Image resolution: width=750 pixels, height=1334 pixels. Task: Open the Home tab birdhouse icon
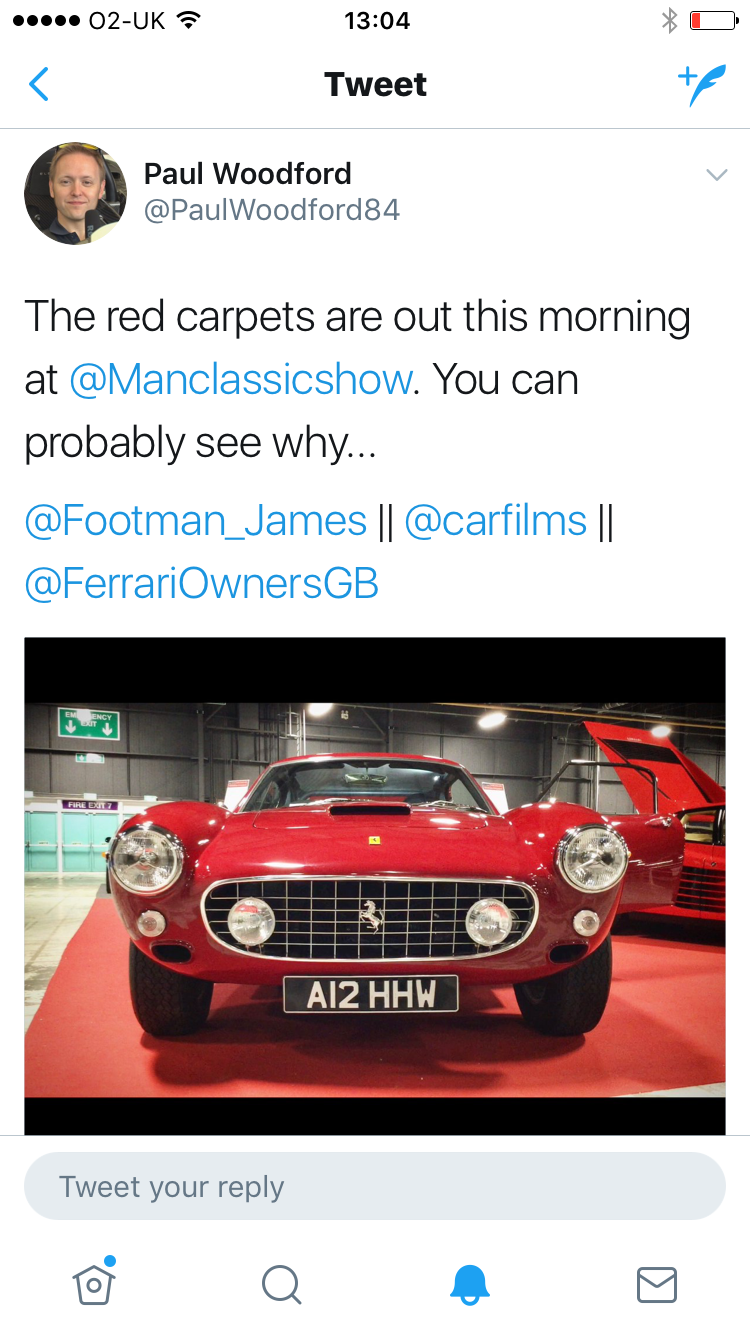tap(94, 1282)
